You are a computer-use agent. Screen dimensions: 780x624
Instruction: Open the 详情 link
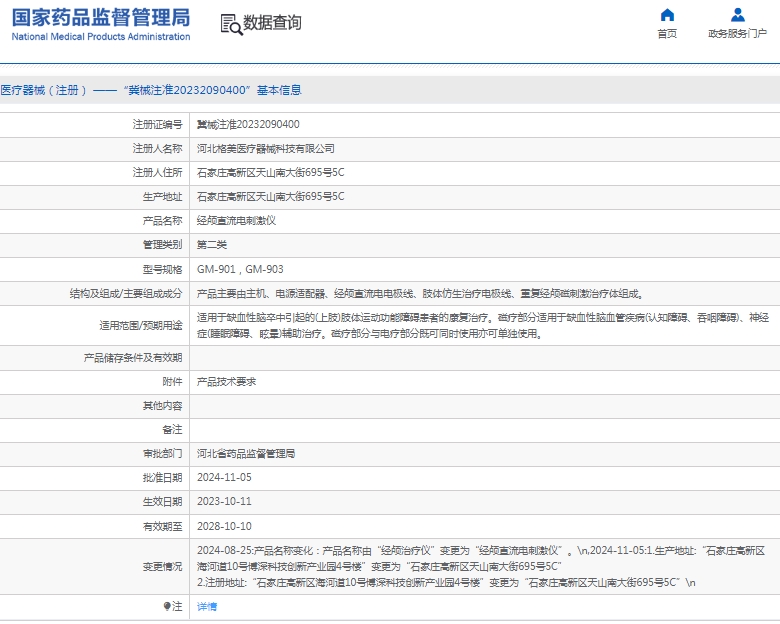point(207,607)
